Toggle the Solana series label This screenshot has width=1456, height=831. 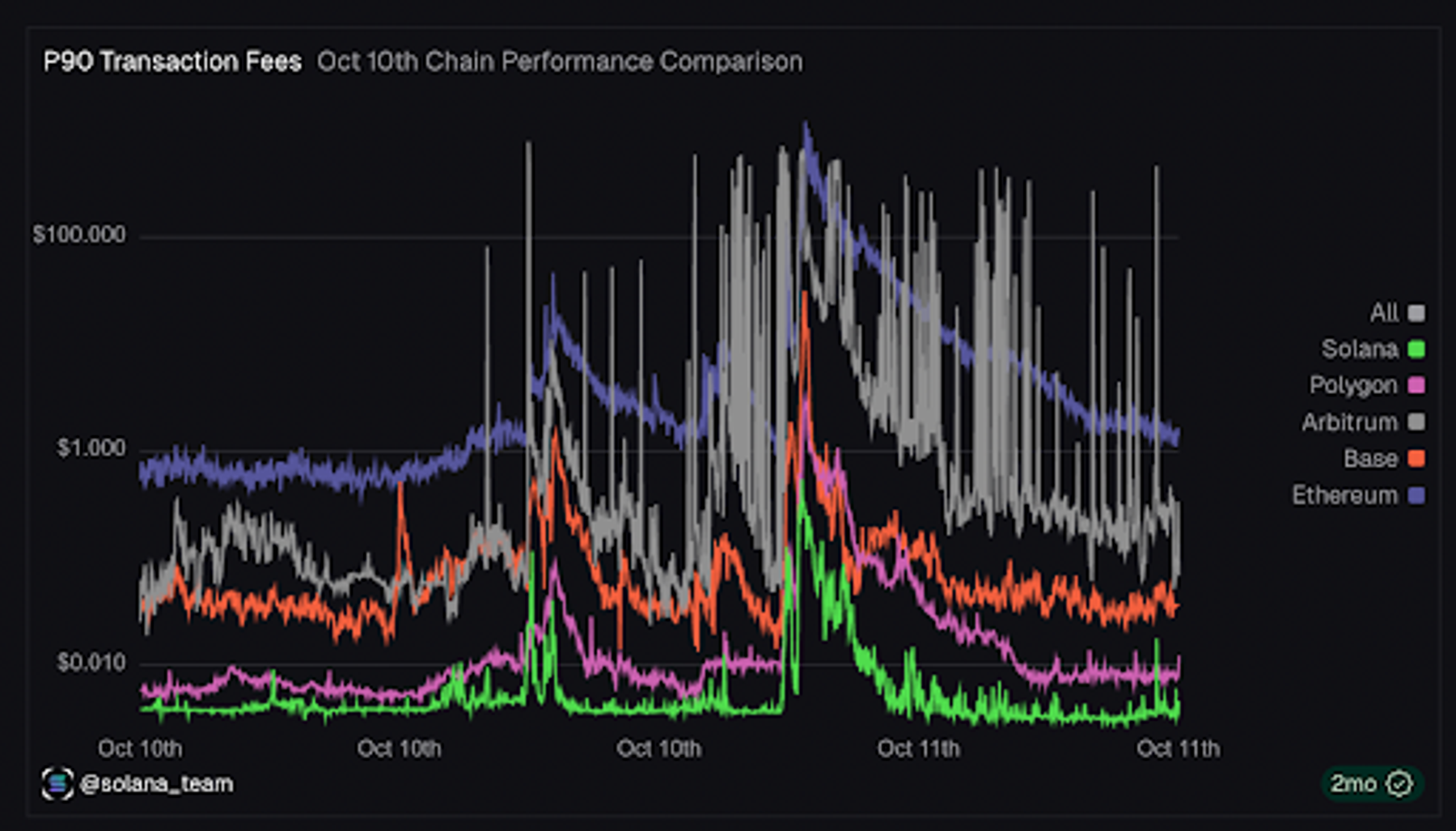[x=1360, y=349]
